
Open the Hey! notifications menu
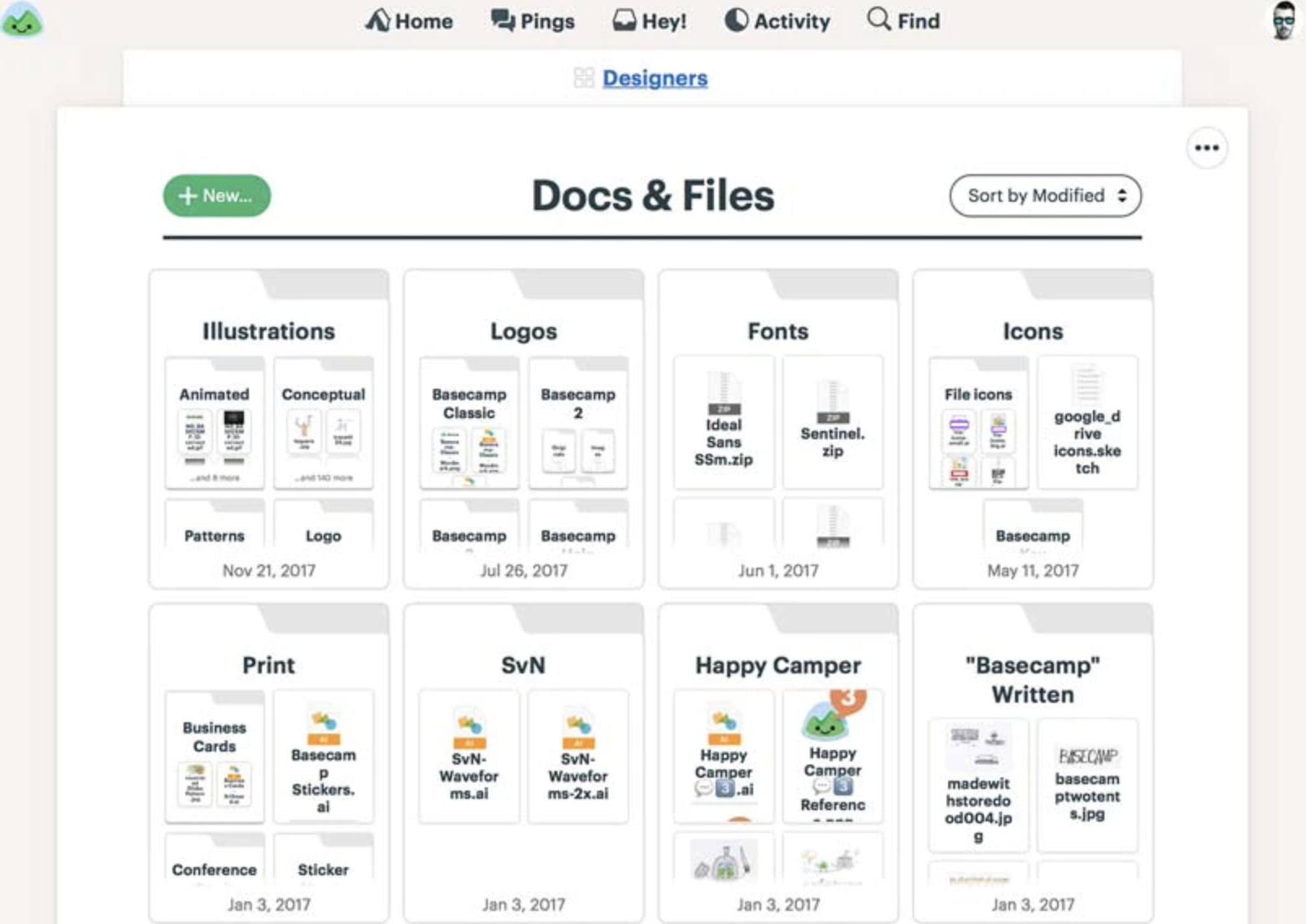click(x=650, y=21)
